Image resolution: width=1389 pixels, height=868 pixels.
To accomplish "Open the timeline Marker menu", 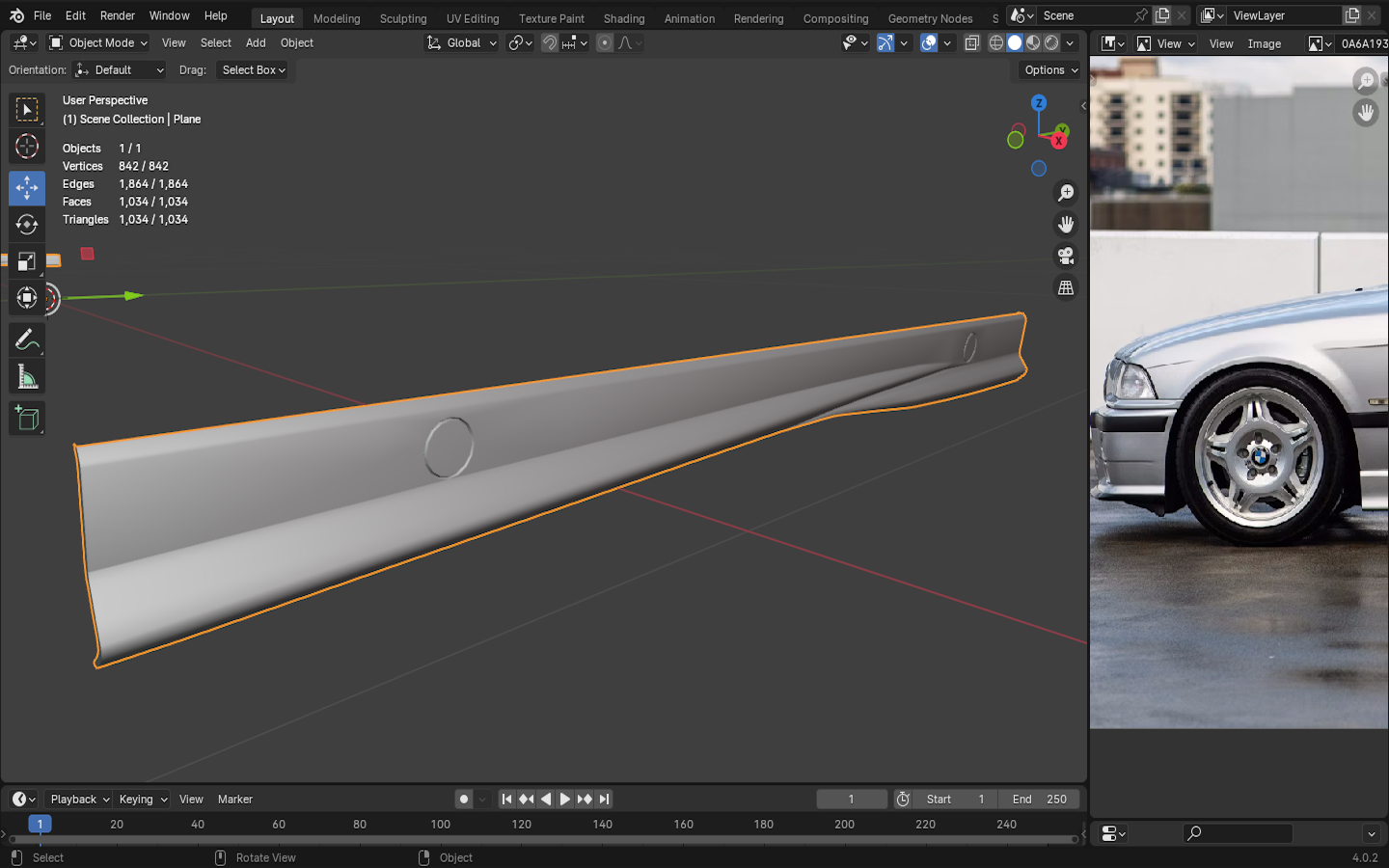I will coord(234,799).
